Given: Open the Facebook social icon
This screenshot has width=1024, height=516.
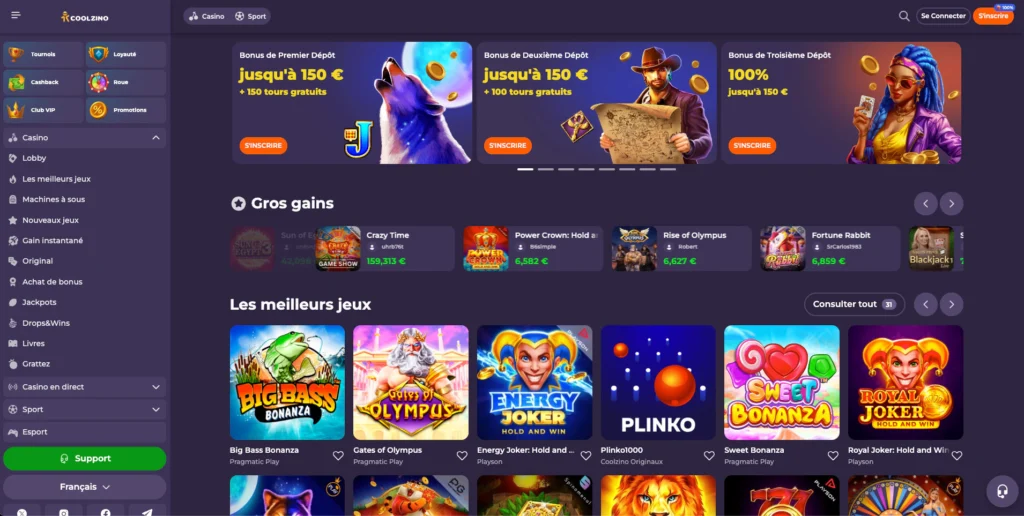Looking at the screenshot, I should pyautogui.click(x=106, y=512).
